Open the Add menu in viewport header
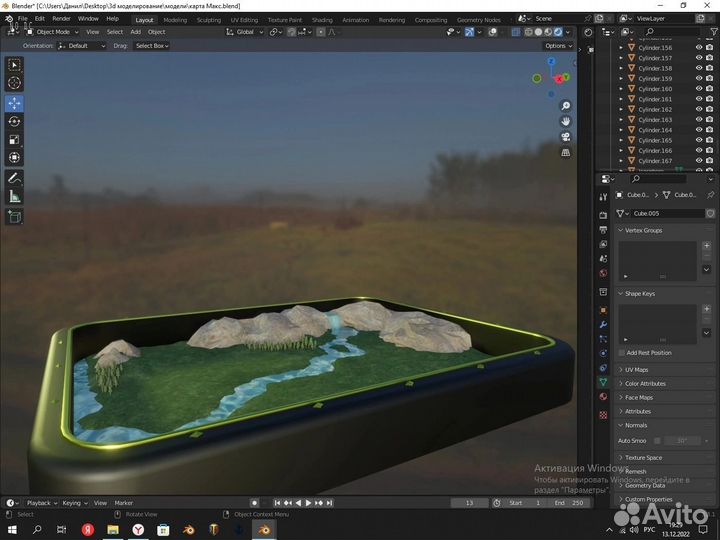This screenshot has width=720, height=540. (x=135, y=32)
